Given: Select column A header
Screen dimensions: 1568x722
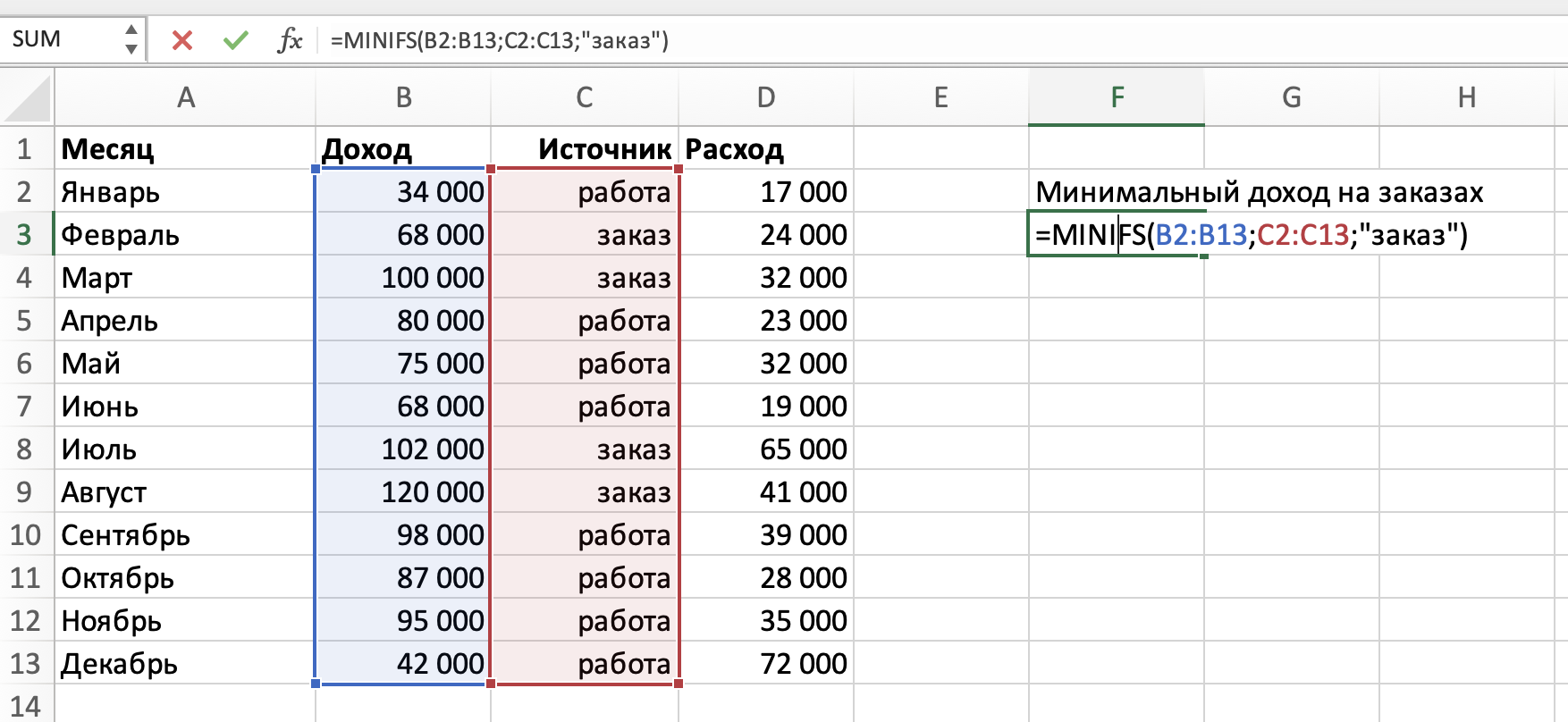Looking at the screenshot, I should (185, 97).
